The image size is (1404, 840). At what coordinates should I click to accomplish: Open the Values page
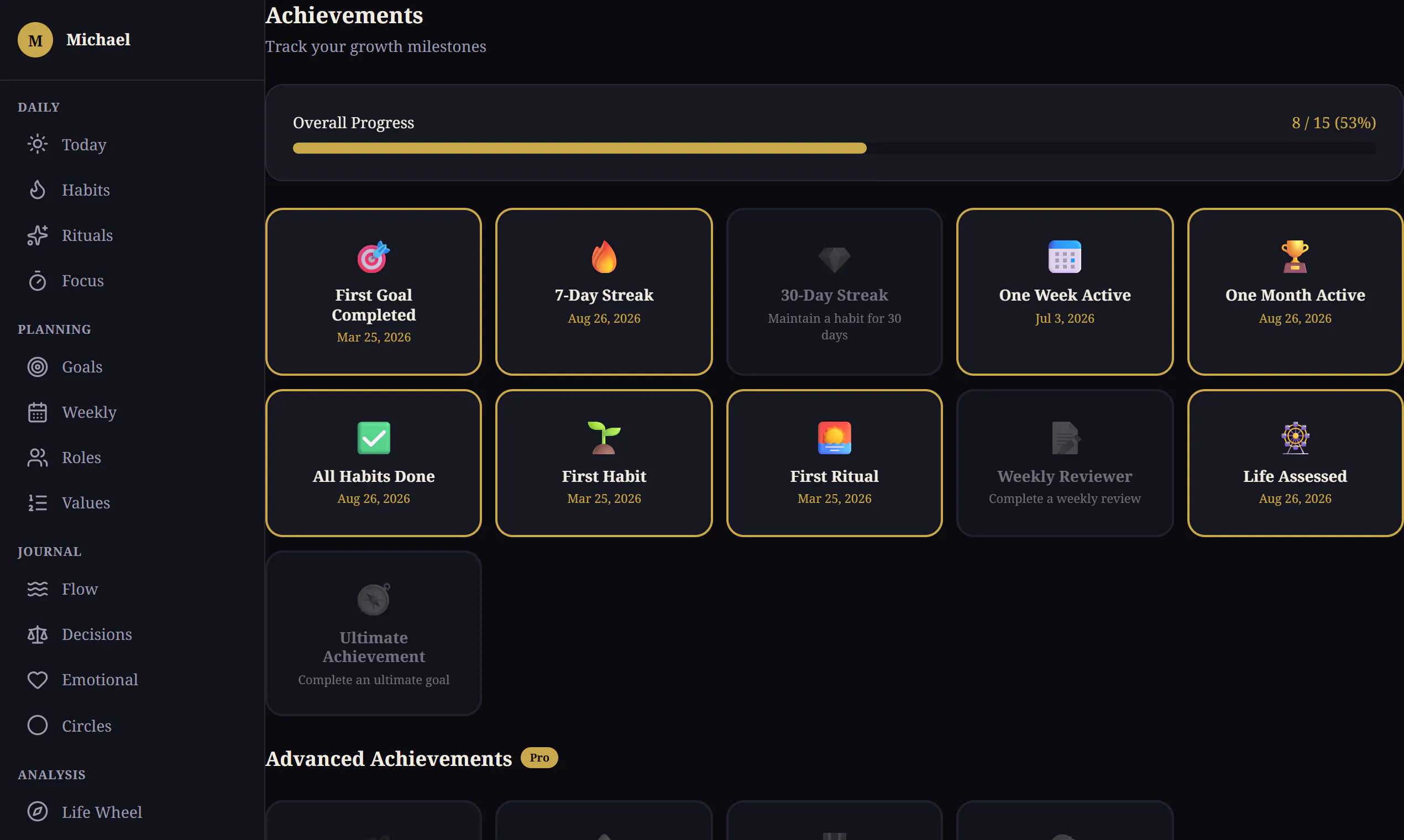133,503
